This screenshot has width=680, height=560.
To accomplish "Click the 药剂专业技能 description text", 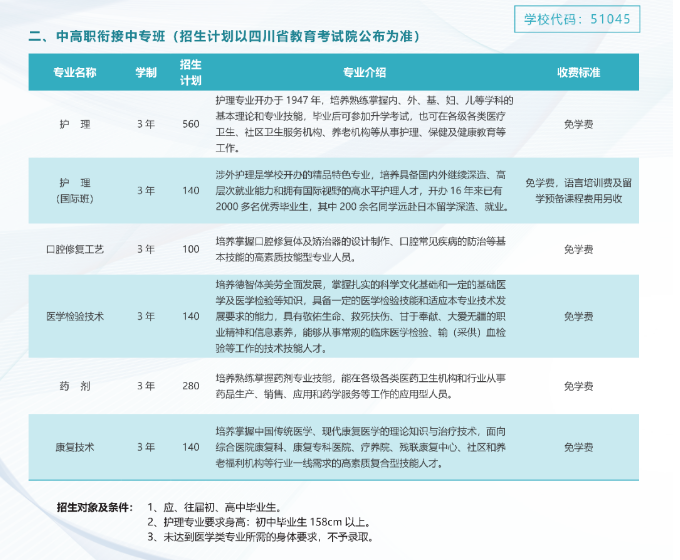I will pos(361,386).
